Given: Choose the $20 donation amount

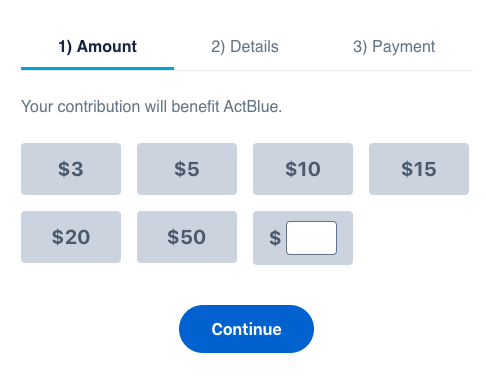Looking at the screenshot, I should (71, 237).
